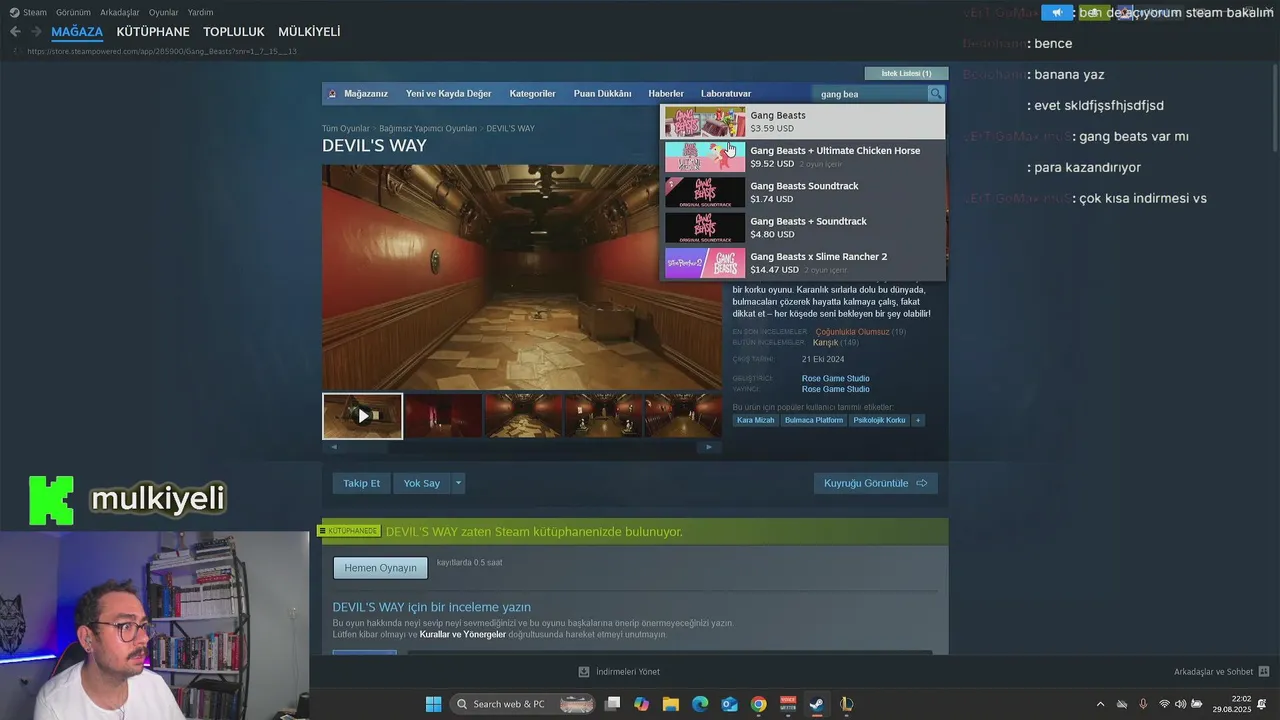The image size is (1280, 720).
Task: Switch to the TOPLULUK tab
Action: click(x=234, y=32)
